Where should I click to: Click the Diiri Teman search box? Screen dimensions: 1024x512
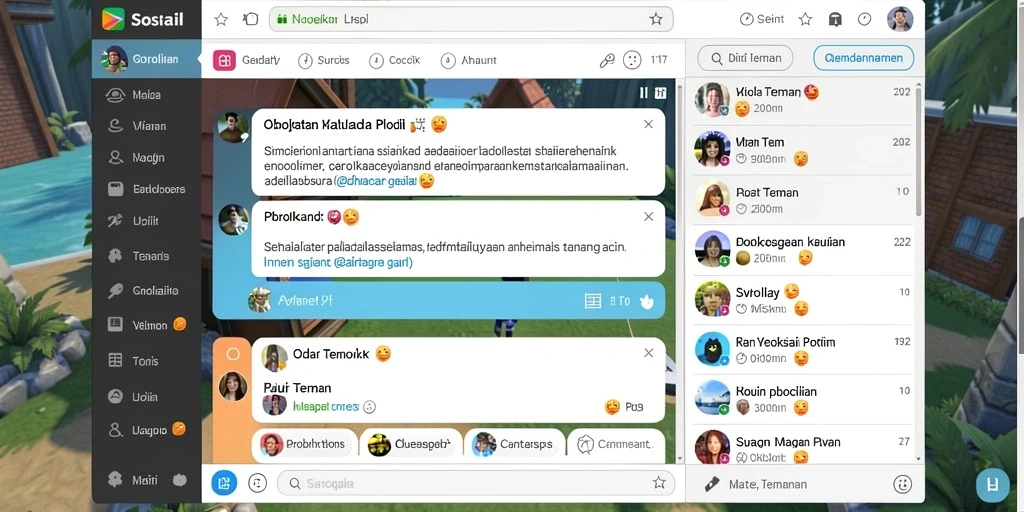click(x=745, y=58)
